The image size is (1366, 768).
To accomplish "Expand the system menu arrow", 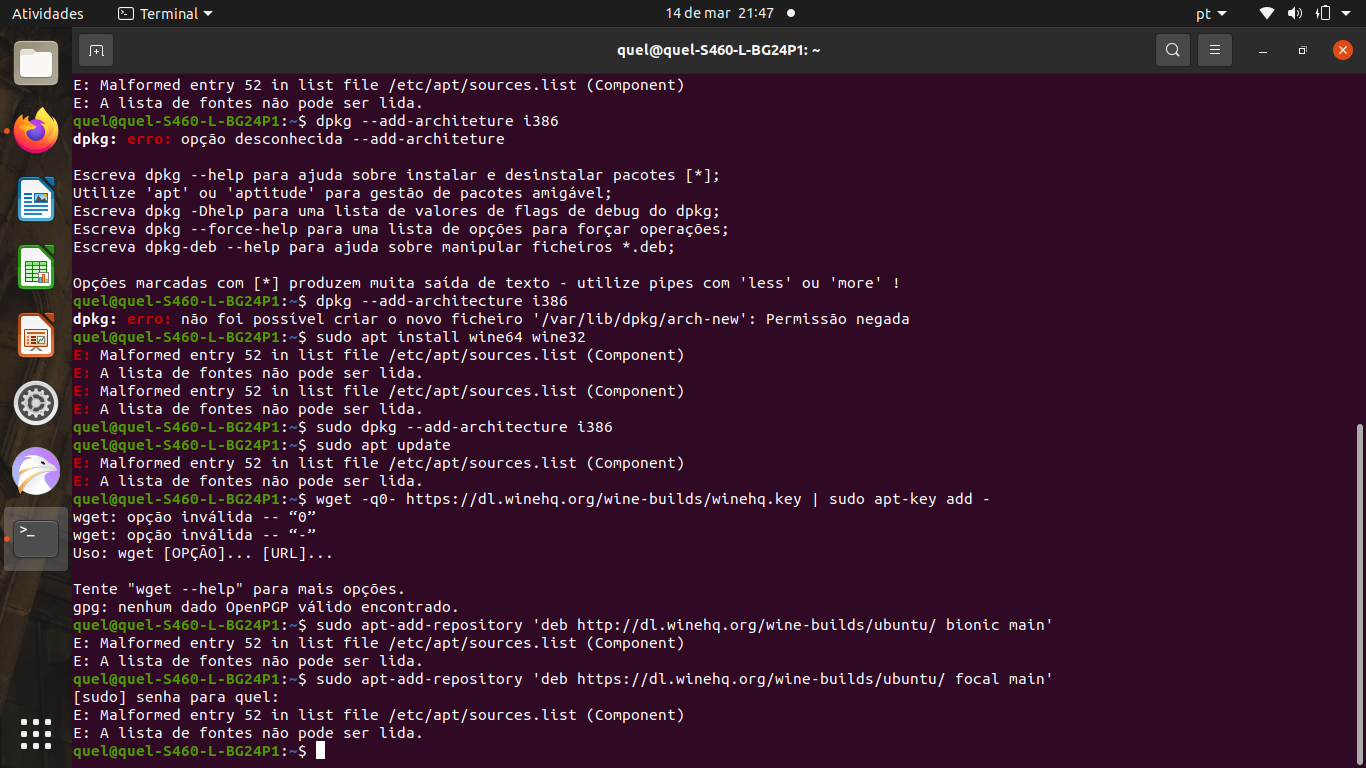I will click(1347, 14).
